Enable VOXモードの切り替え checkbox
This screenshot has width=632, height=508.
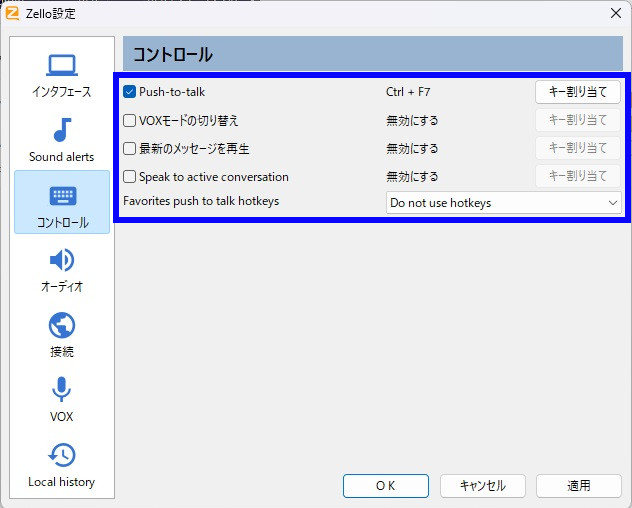pos(130,120)
